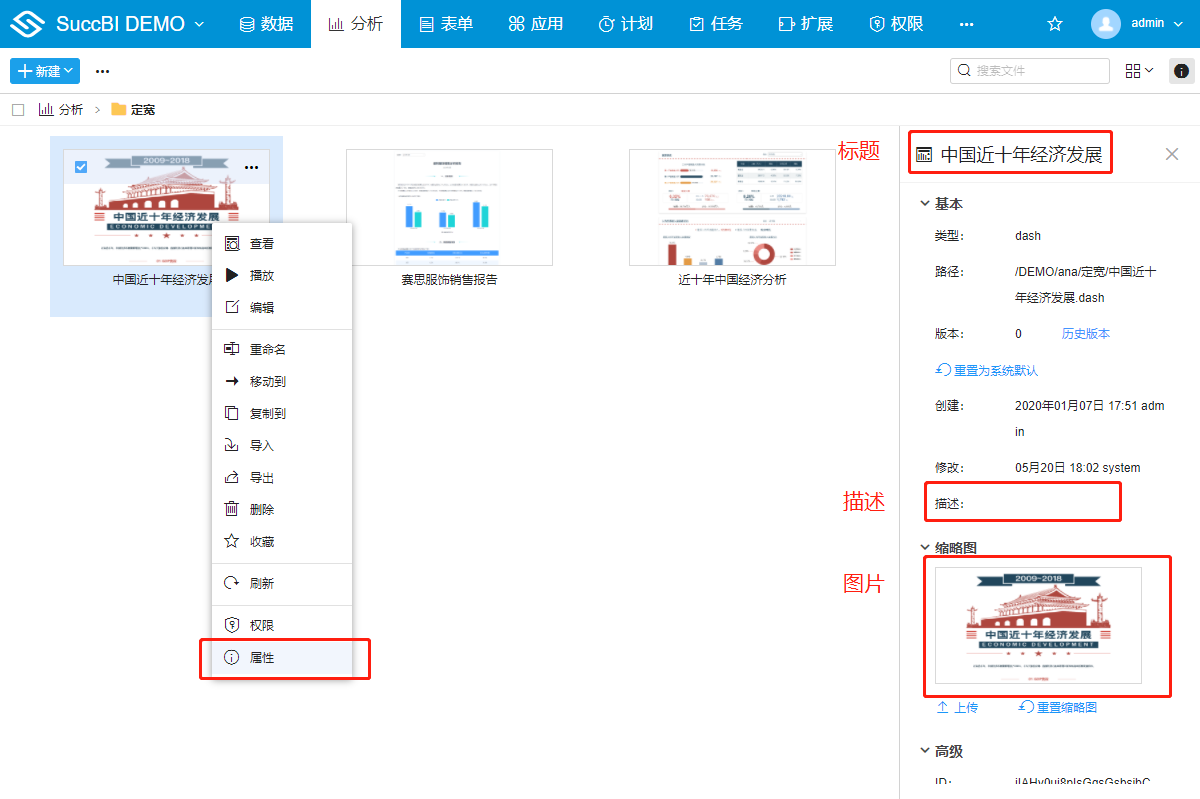Close the properties panel
This screenshot has height=799, width=1200.
click(x=1172, y=154)
